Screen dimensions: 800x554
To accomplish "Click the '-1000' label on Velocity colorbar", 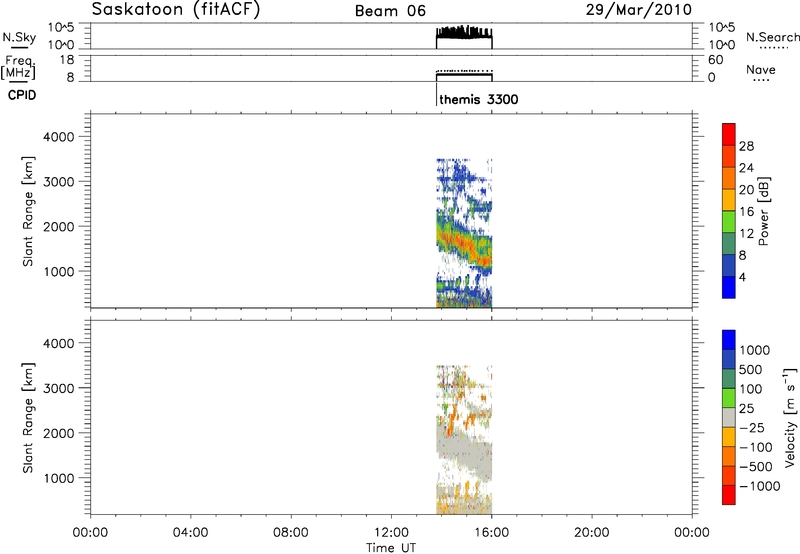I will coord(760,486).
